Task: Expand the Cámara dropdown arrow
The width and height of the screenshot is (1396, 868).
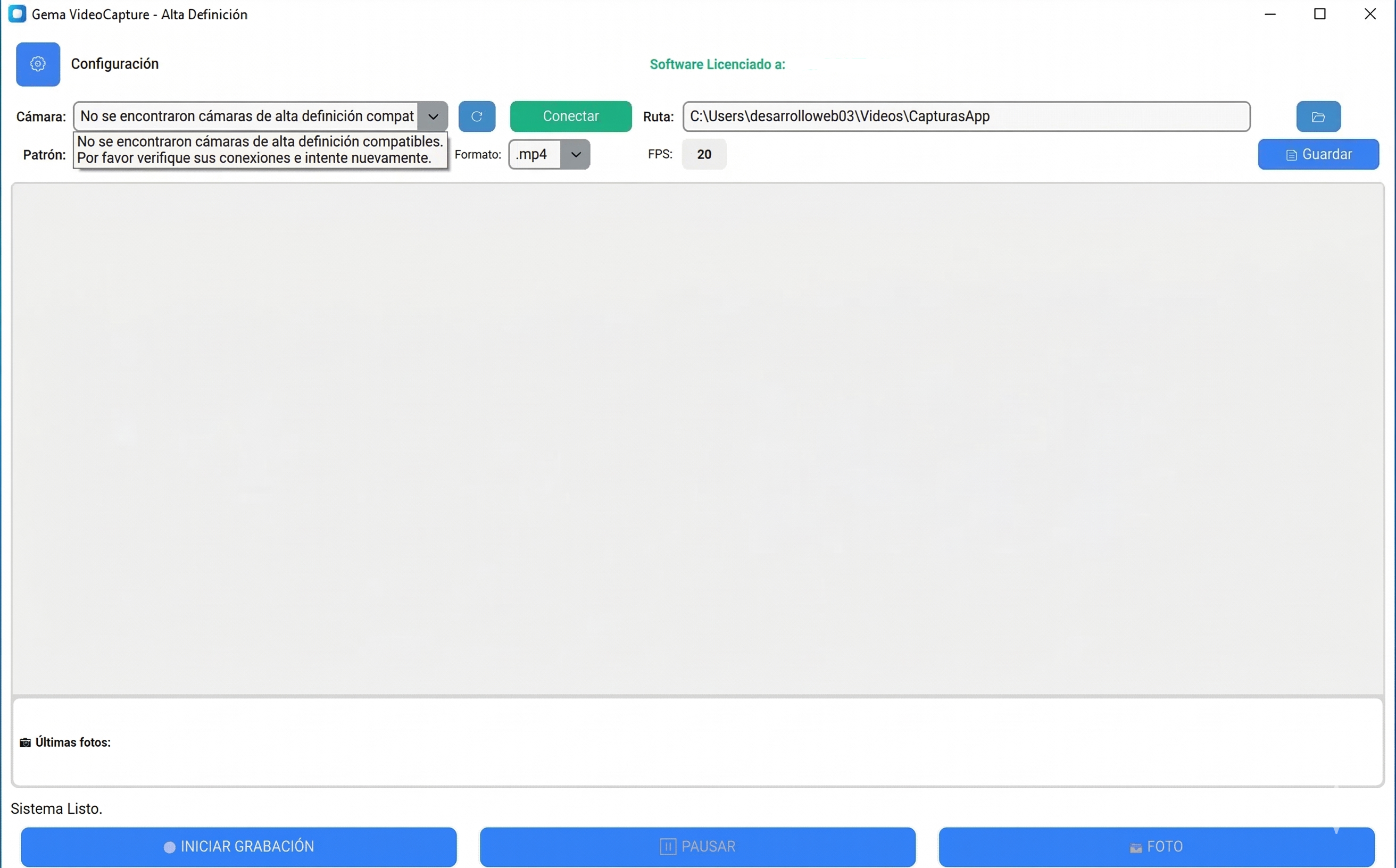Action: pos(433,116)
